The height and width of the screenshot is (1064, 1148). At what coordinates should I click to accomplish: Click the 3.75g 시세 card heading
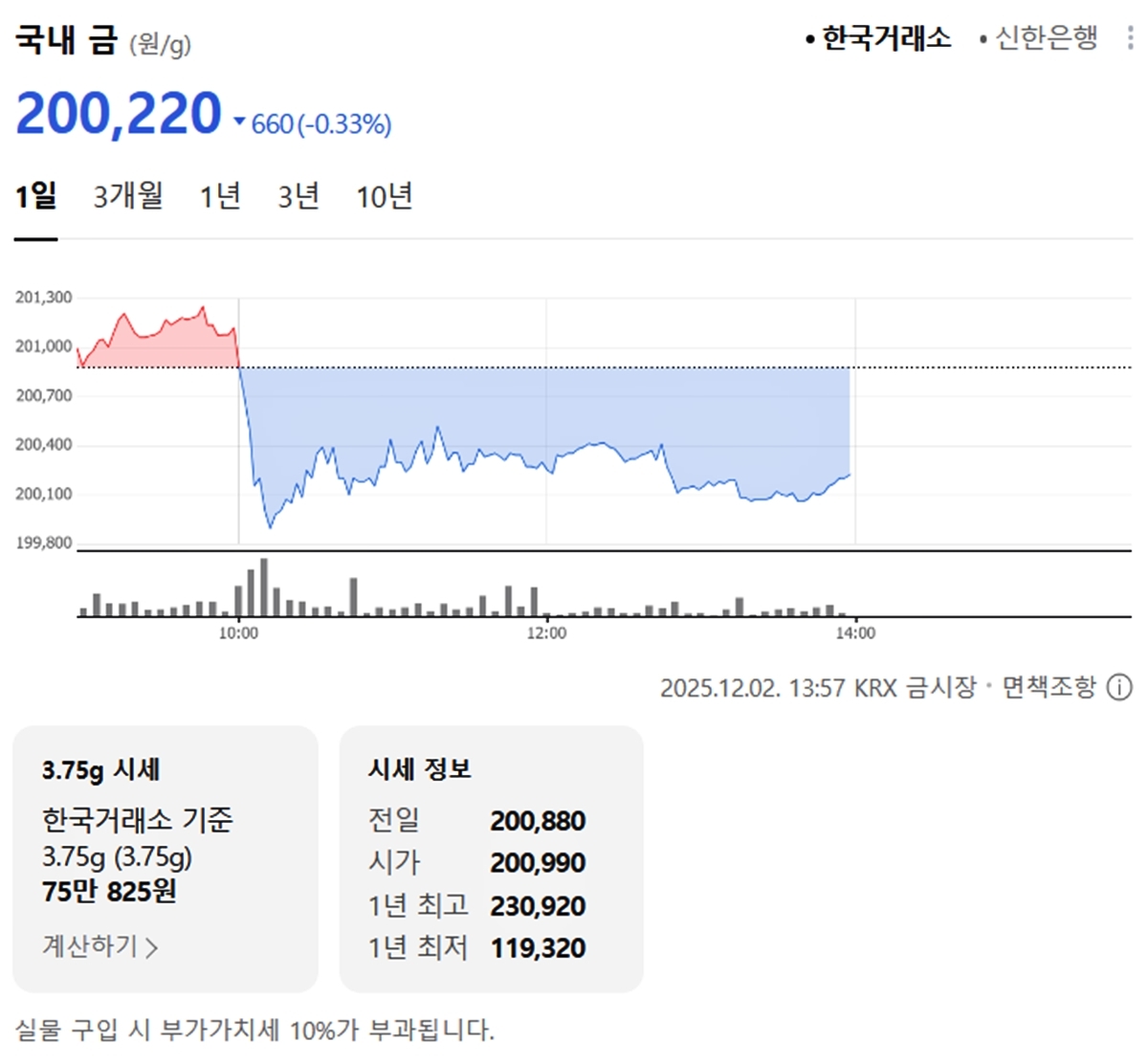(x=101, y=770)
